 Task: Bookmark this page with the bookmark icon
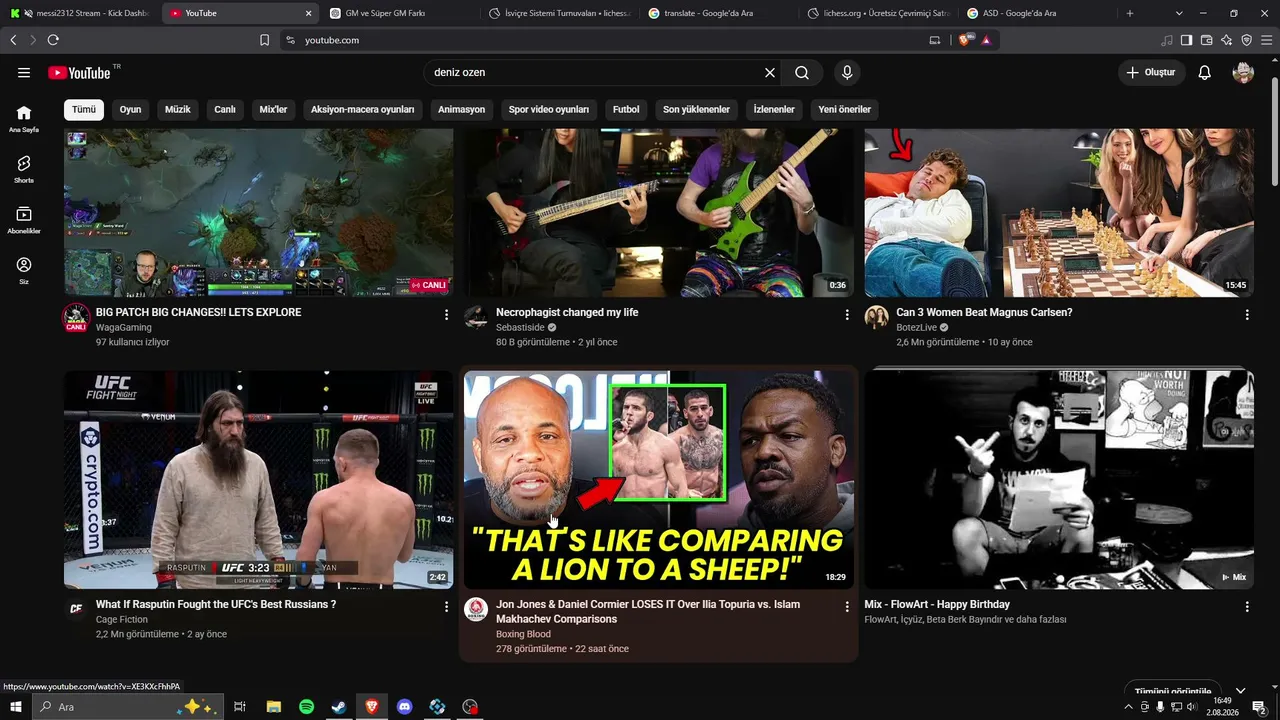pos(264,40)
